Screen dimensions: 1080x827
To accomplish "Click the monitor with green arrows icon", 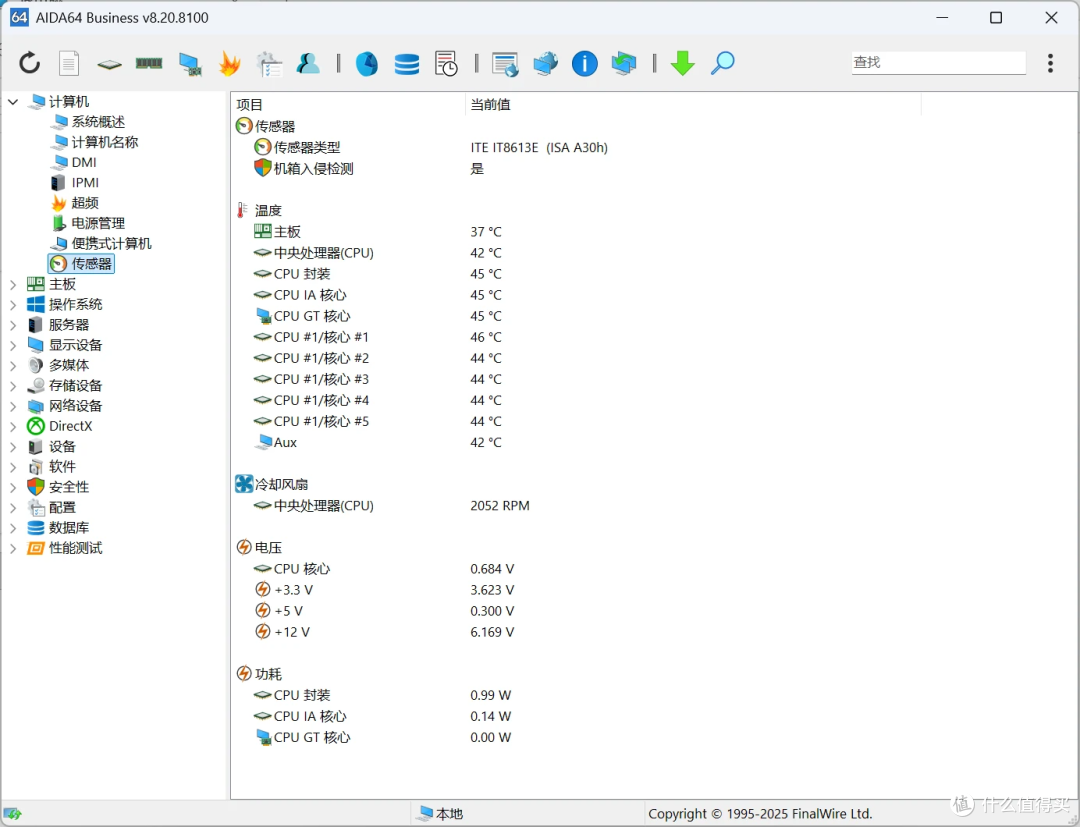I will 624,63.
